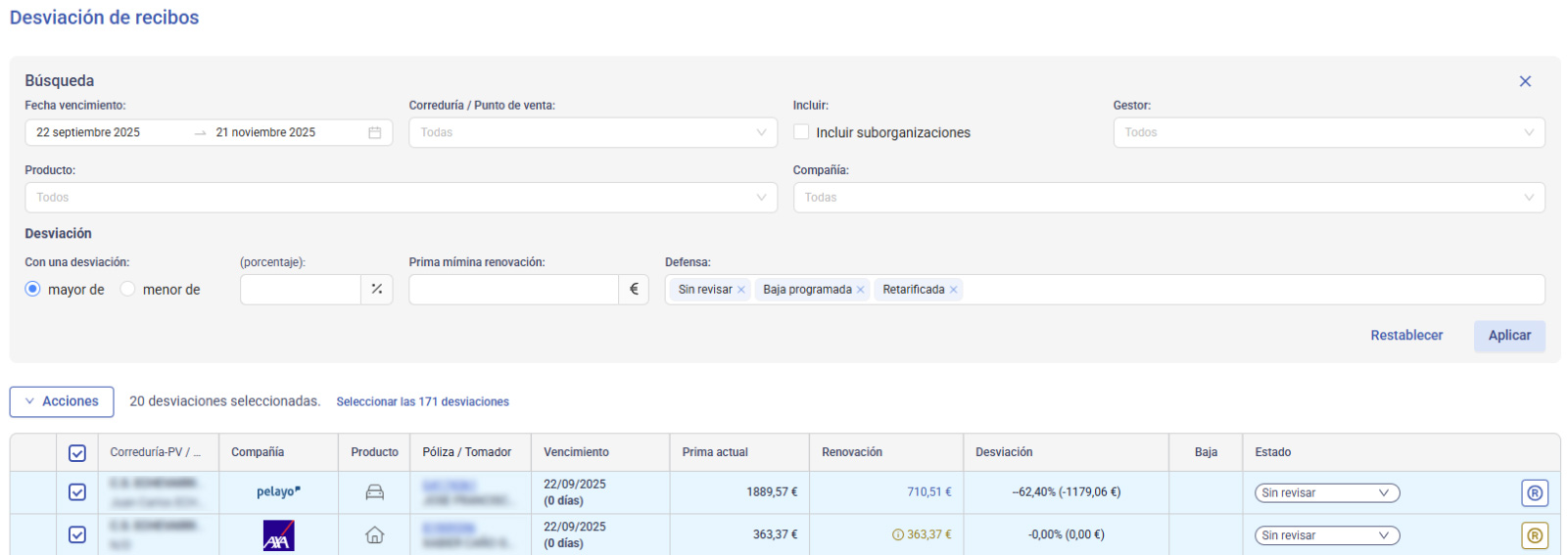Open the Acciones menu
The height and width of the screenshot is (555, 1568).
62,401
